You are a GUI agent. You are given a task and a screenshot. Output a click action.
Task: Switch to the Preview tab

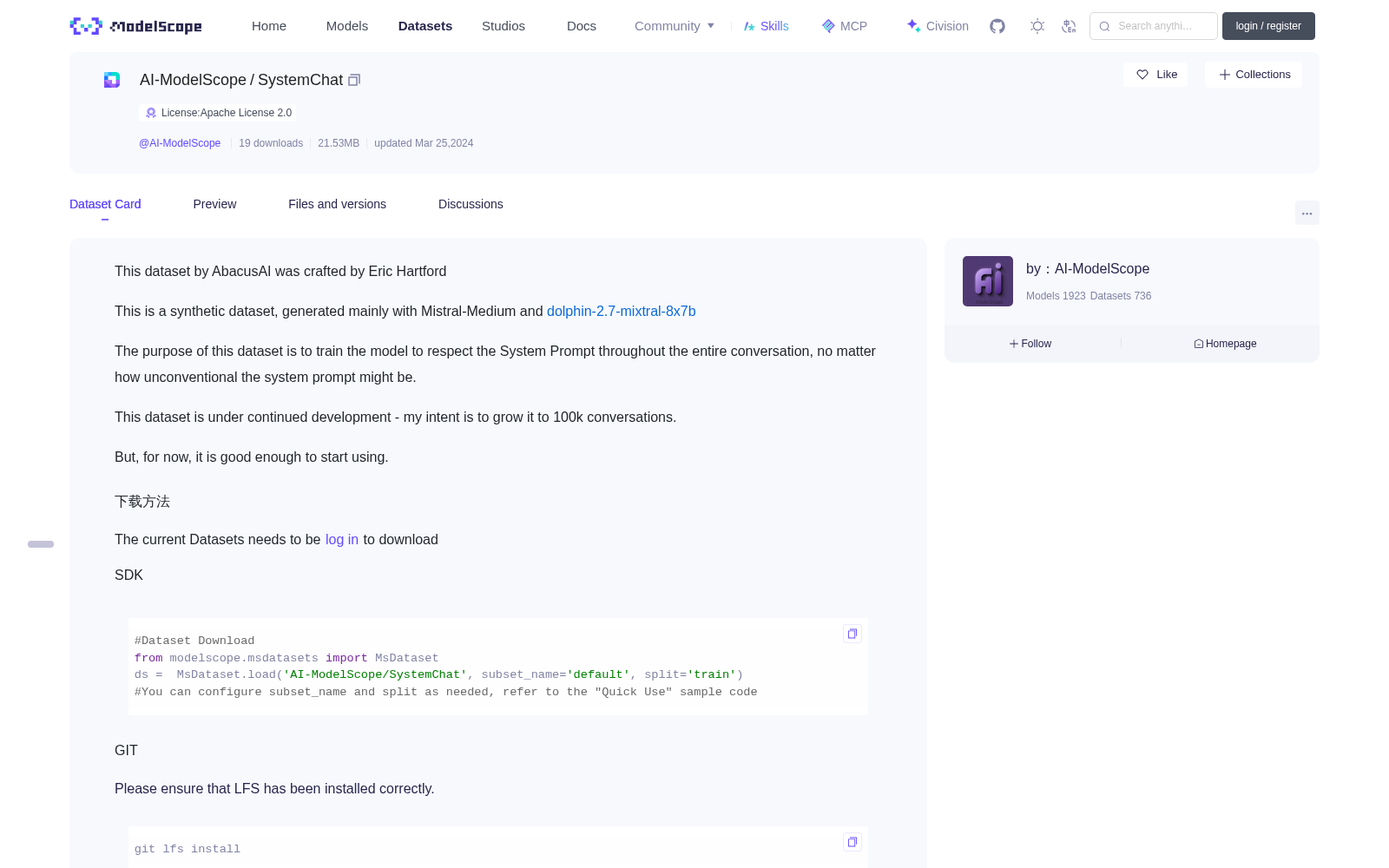click(214, 204)
